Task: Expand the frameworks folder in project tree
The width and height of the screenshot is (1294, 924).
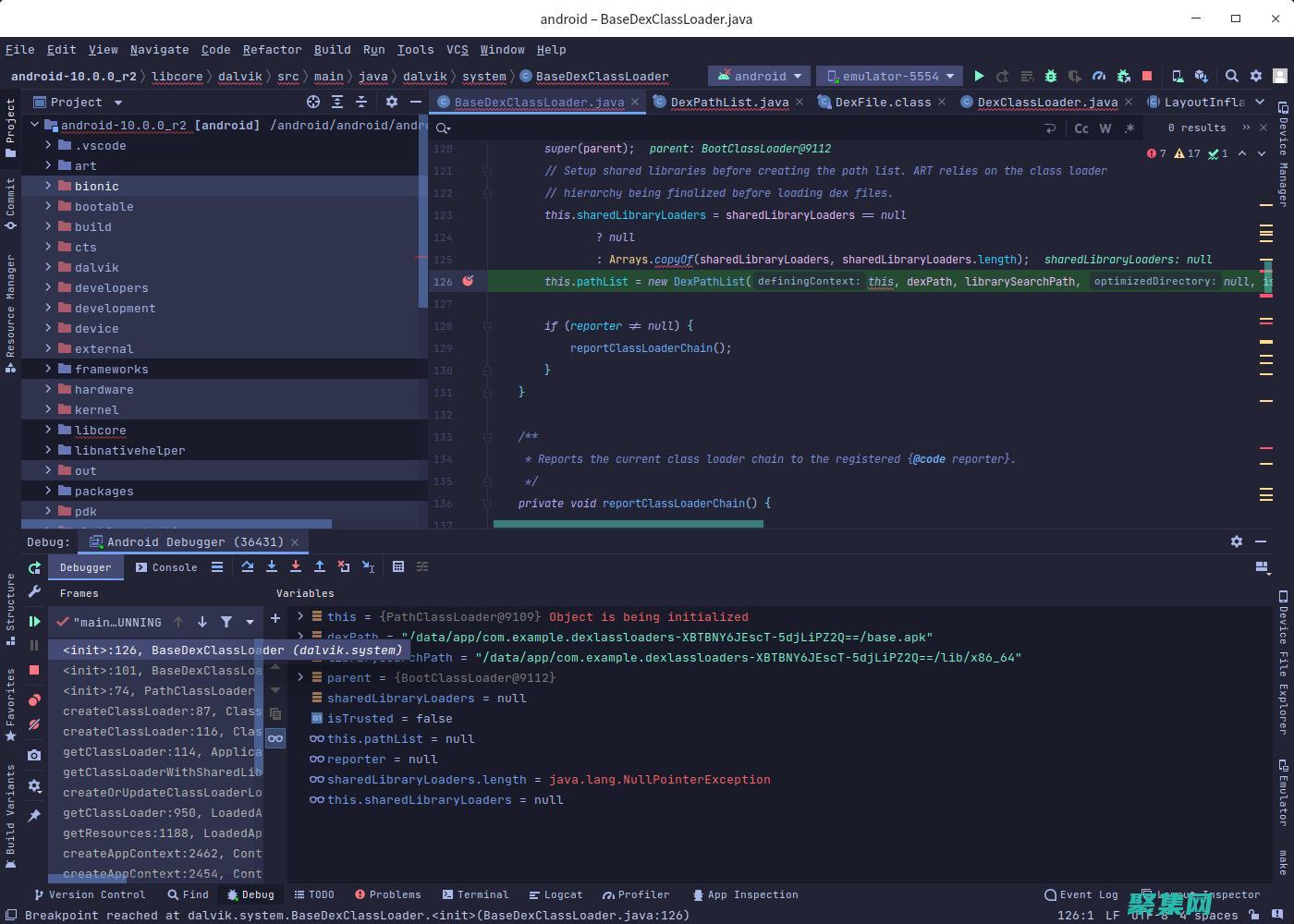Action: pos(48,369)
